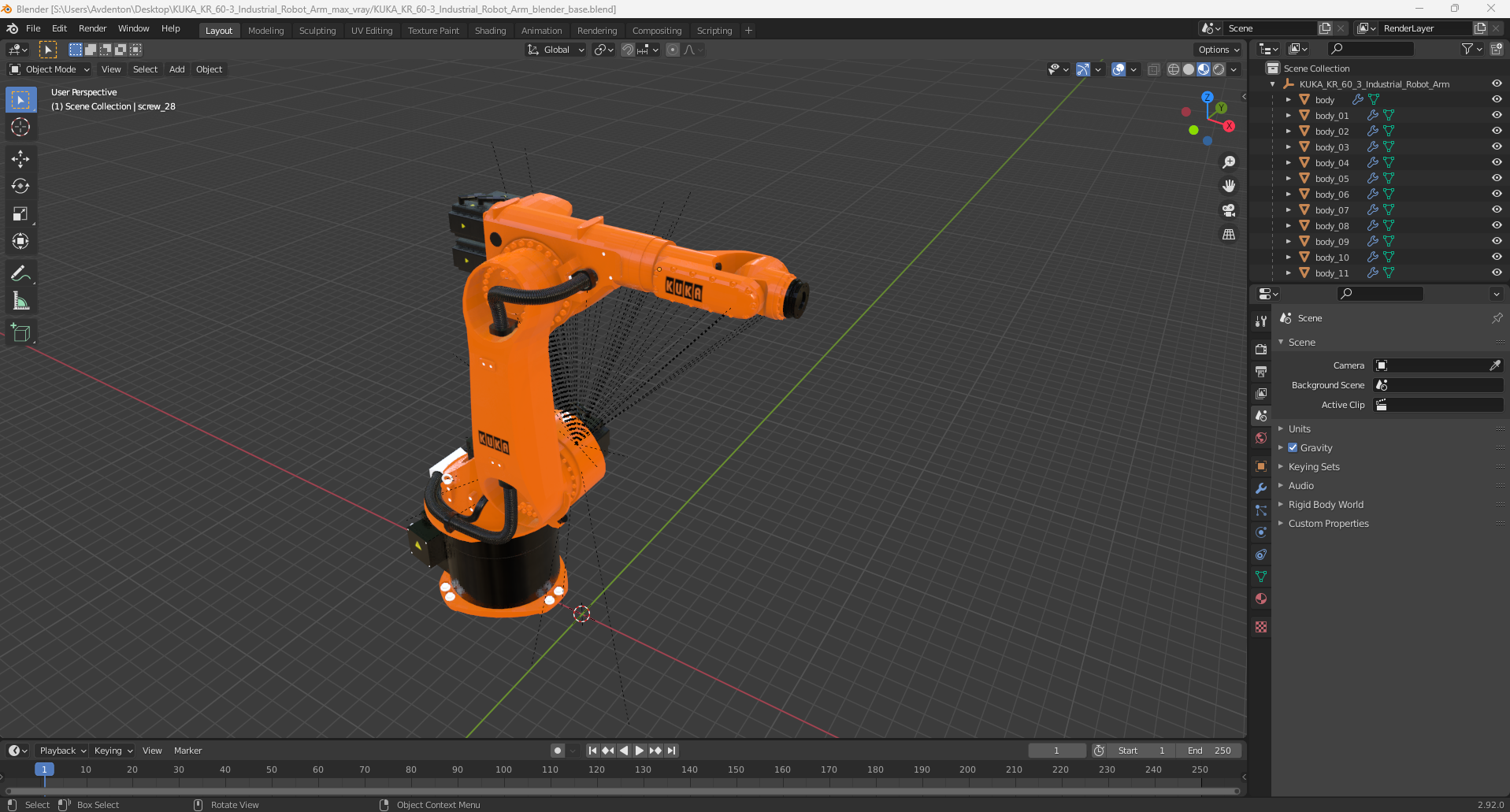Switch to the Modeling workspace tab
This screenshot has width=1510, height=812.
265,31
